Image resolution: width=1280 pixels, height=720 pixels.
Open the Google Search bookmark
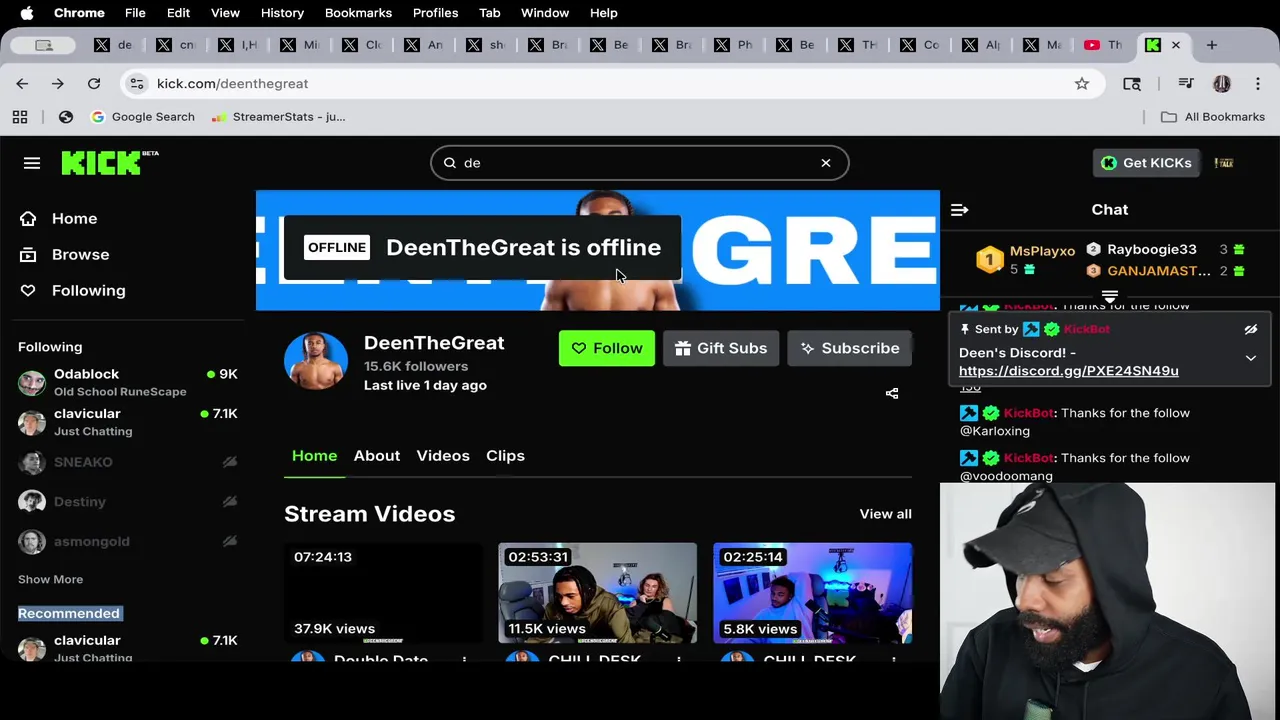pyautogui.click(x=143, y=117)
